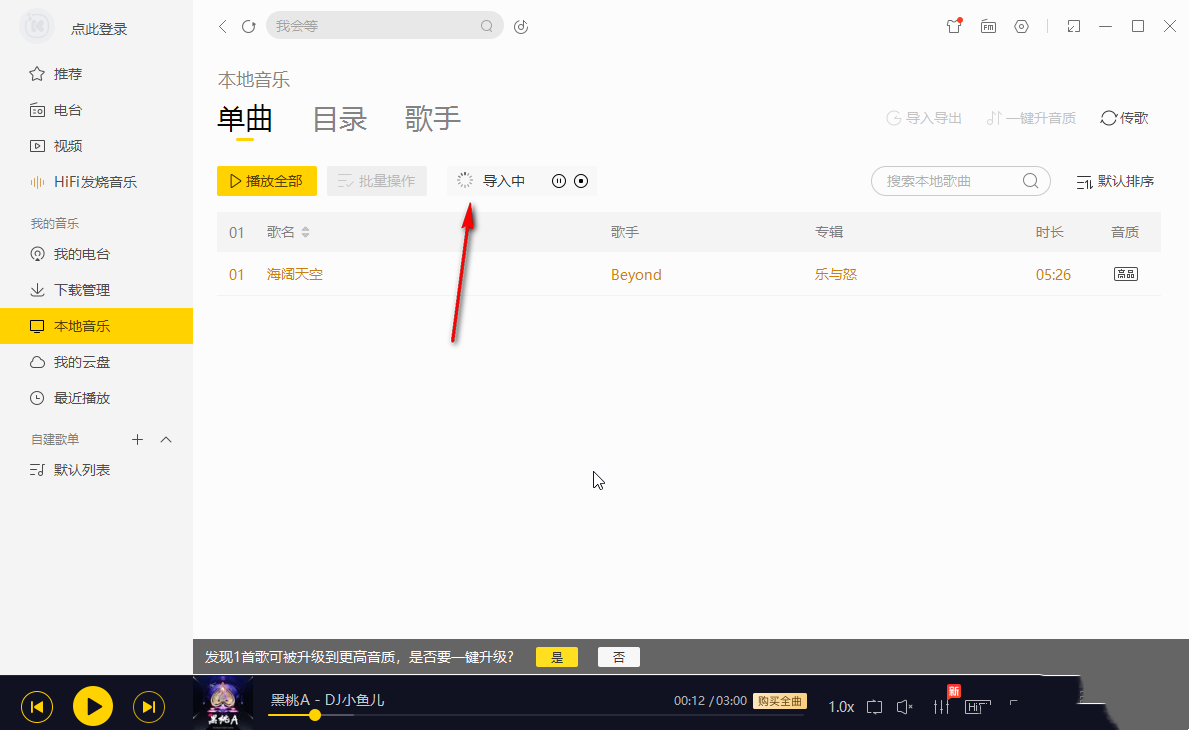Mute the player volume
The height and width of the screenshot is (730, 1189).
[x=904, y=706]
